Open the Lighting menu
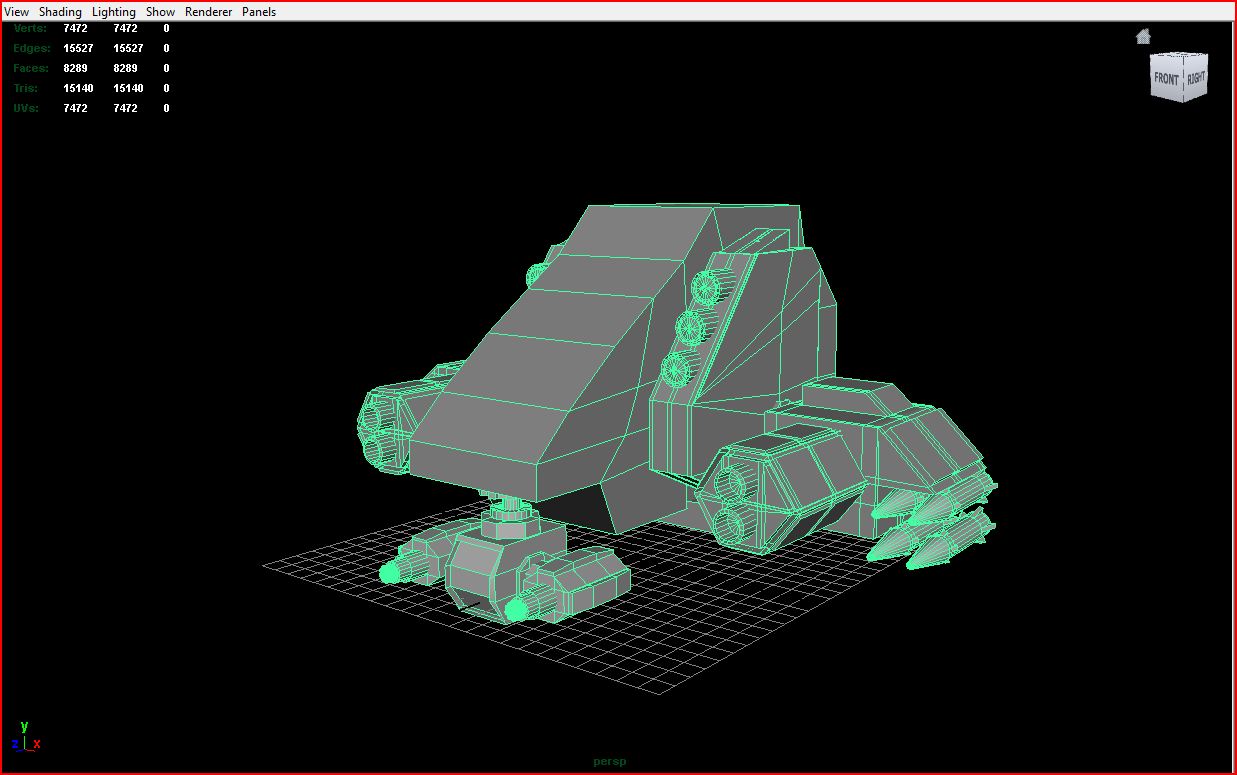This screenshot has height=775, width=1237. point(113,12)
